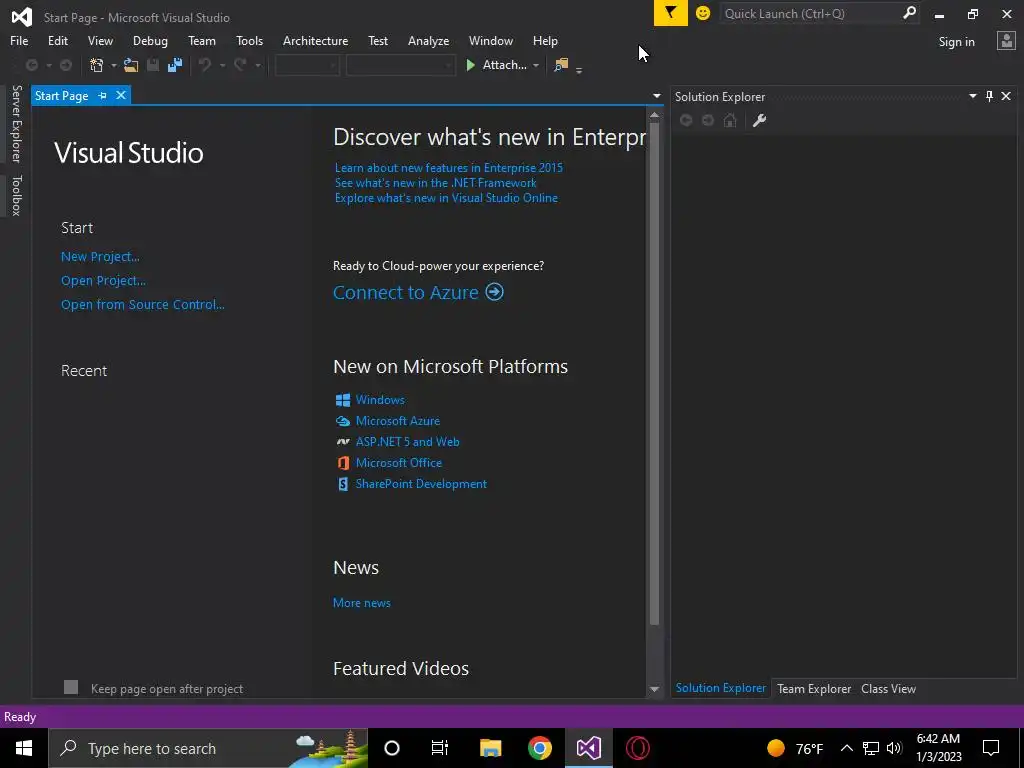Click the Start Page vertical scrollbar thumb
1024x768 pixels.
click(654, 374)
